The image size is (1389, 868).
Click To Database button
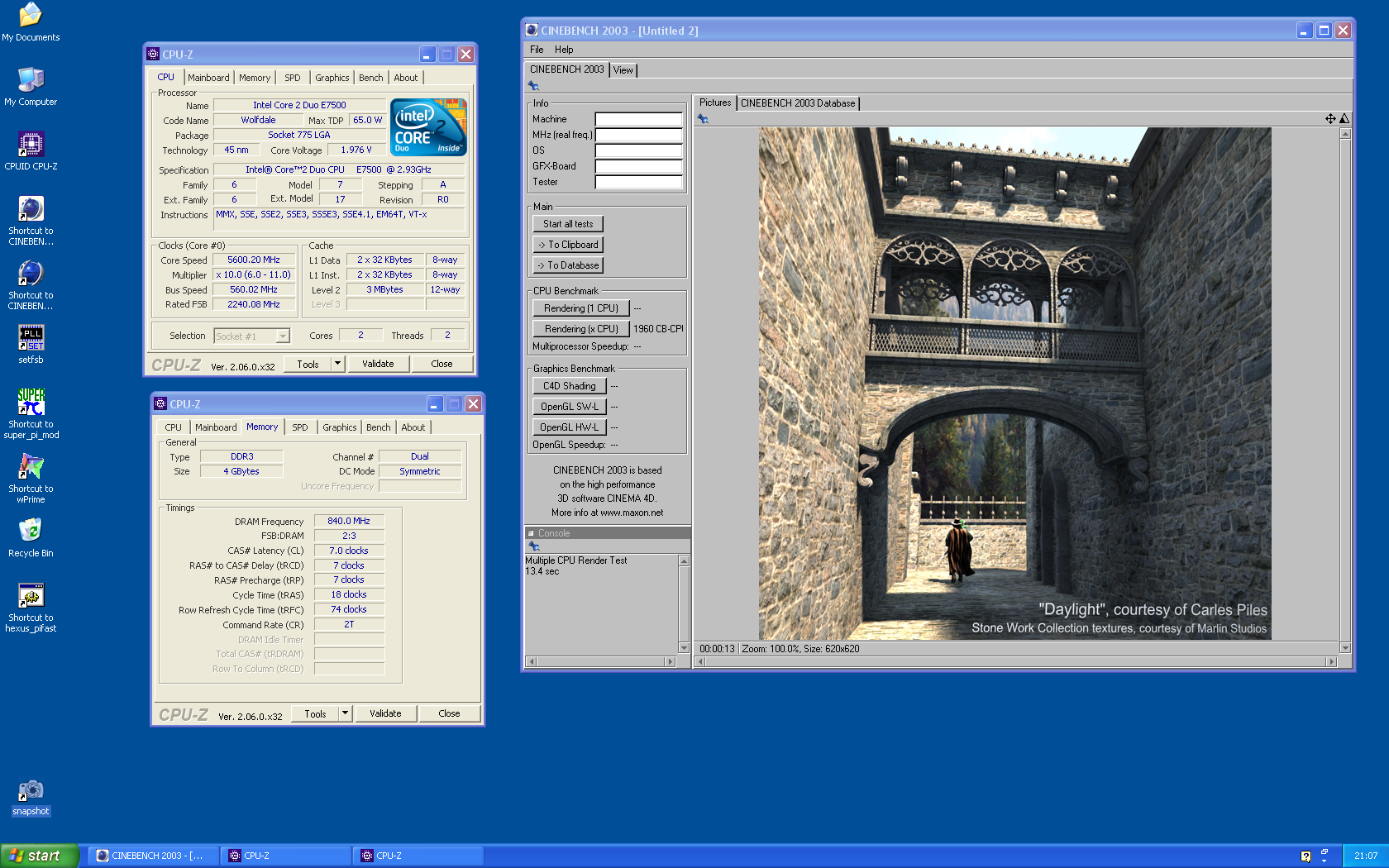(568, 265)
